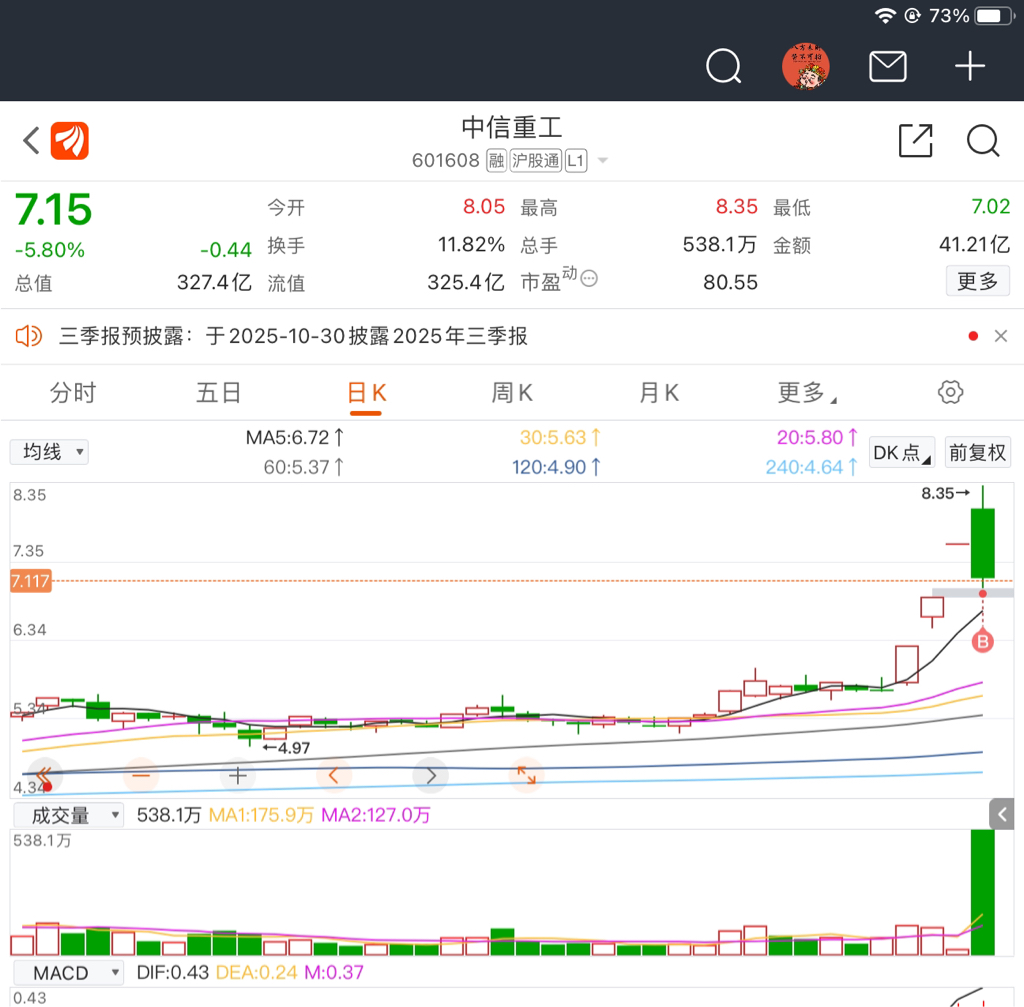This screenshot has width=1024, height=1007.
Task: Tap the DIF:0.43 MACD value
Action: tap(172, 973)
